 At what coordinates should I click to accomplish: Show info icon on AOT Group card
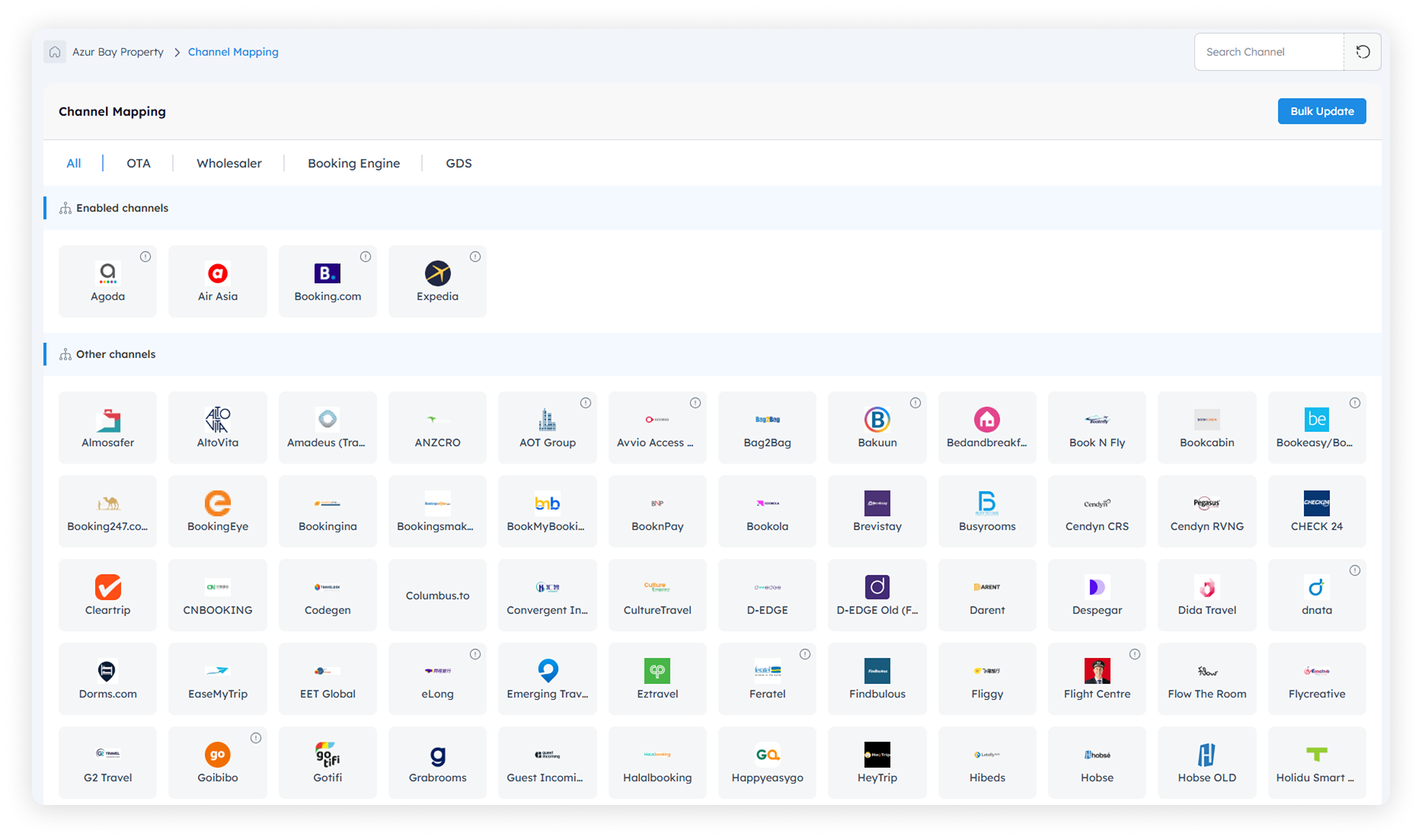tap(586, 403)
